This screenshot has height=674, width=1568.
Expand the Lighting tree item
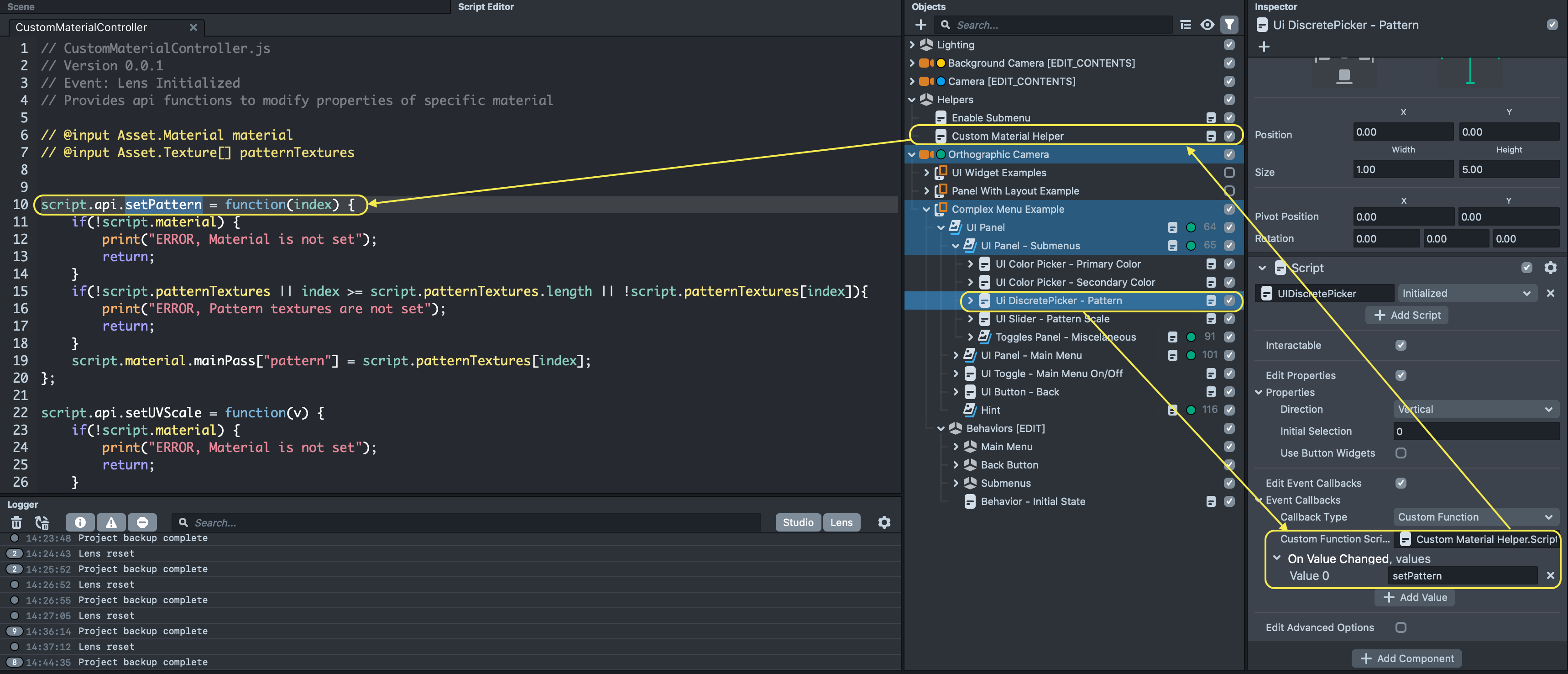pos(912,45)
